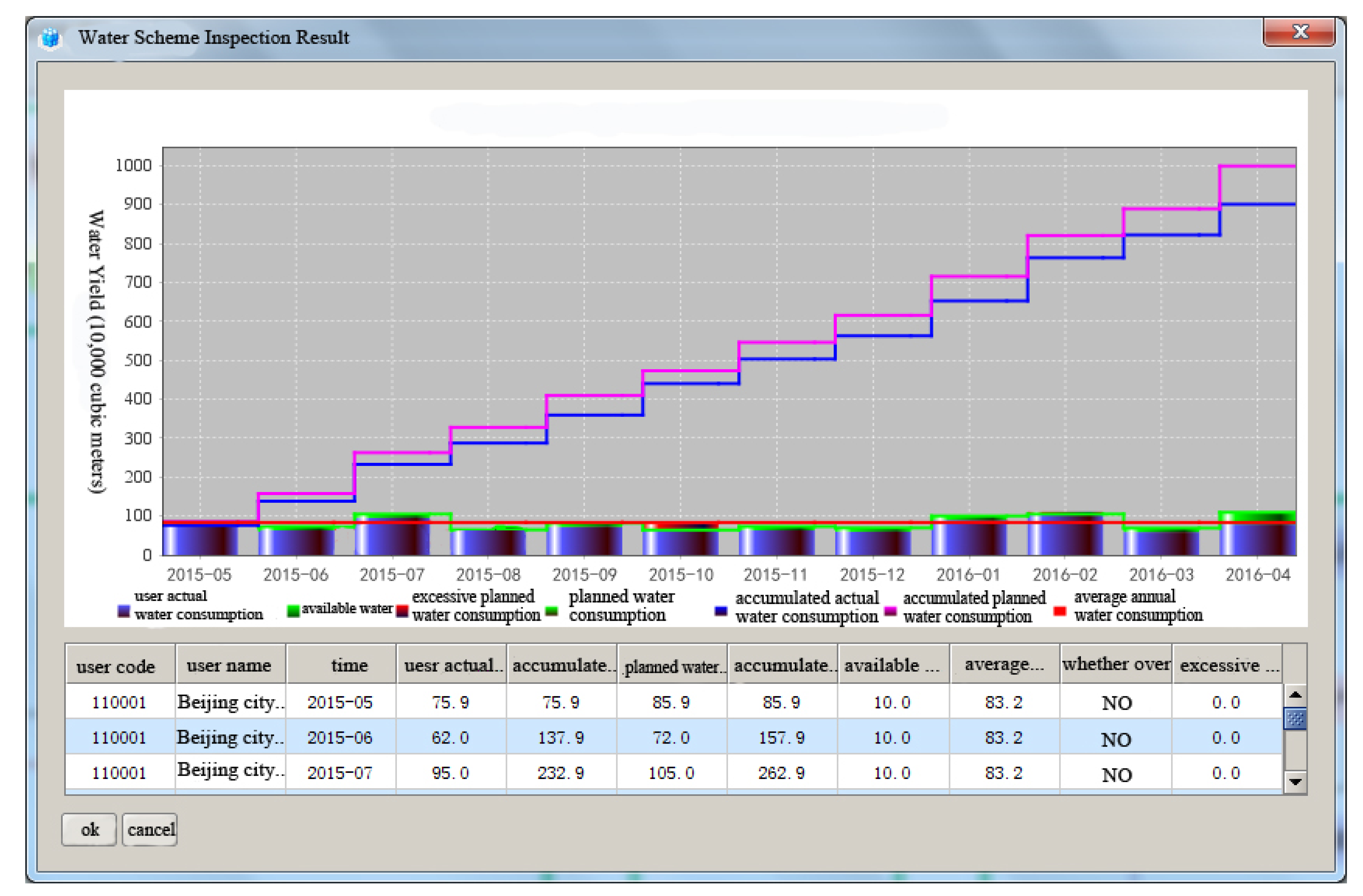Click the table's vertical scrollbar thumb
The height and width of the screenshot is (896, 1363).
(x=1295, y=718)
